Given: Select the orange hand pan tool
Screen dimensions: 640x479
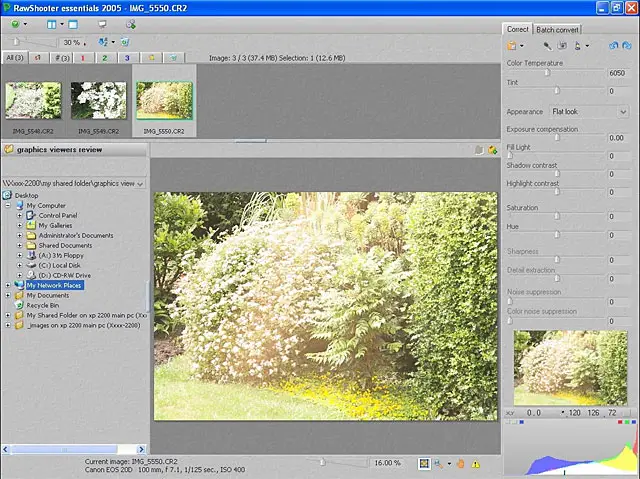Looking at the screenshot, I should (x=461, y=463).
